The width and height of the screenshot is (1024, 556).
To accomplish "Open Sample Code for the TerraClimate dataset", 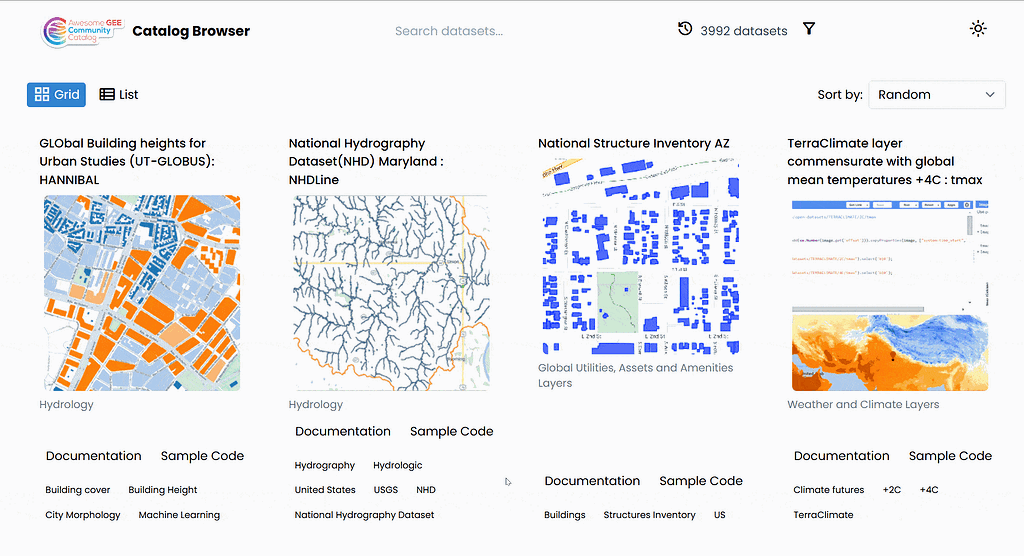I will [950, 456].
